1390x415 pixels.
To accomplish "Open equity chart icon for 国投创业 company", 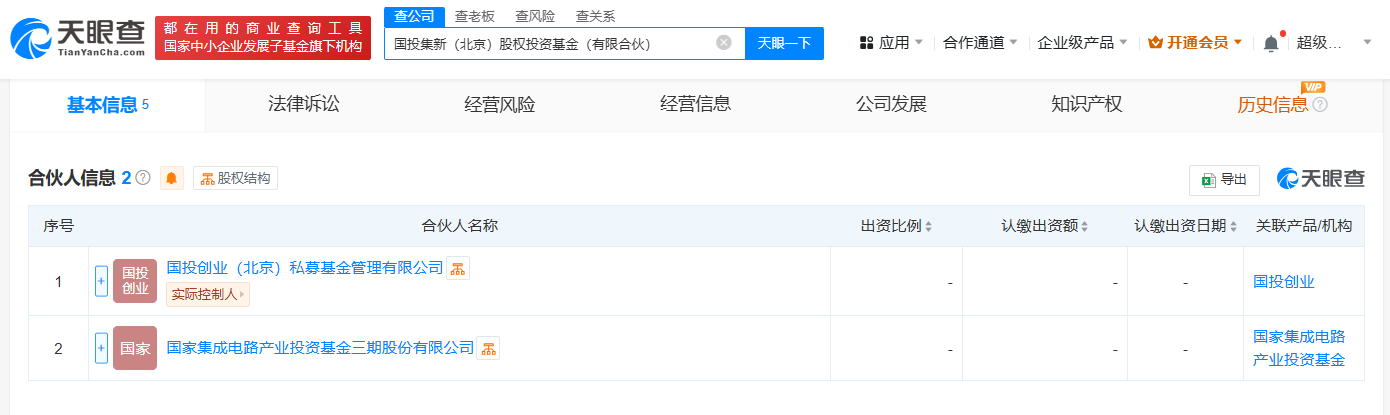I will coord(458,268).
